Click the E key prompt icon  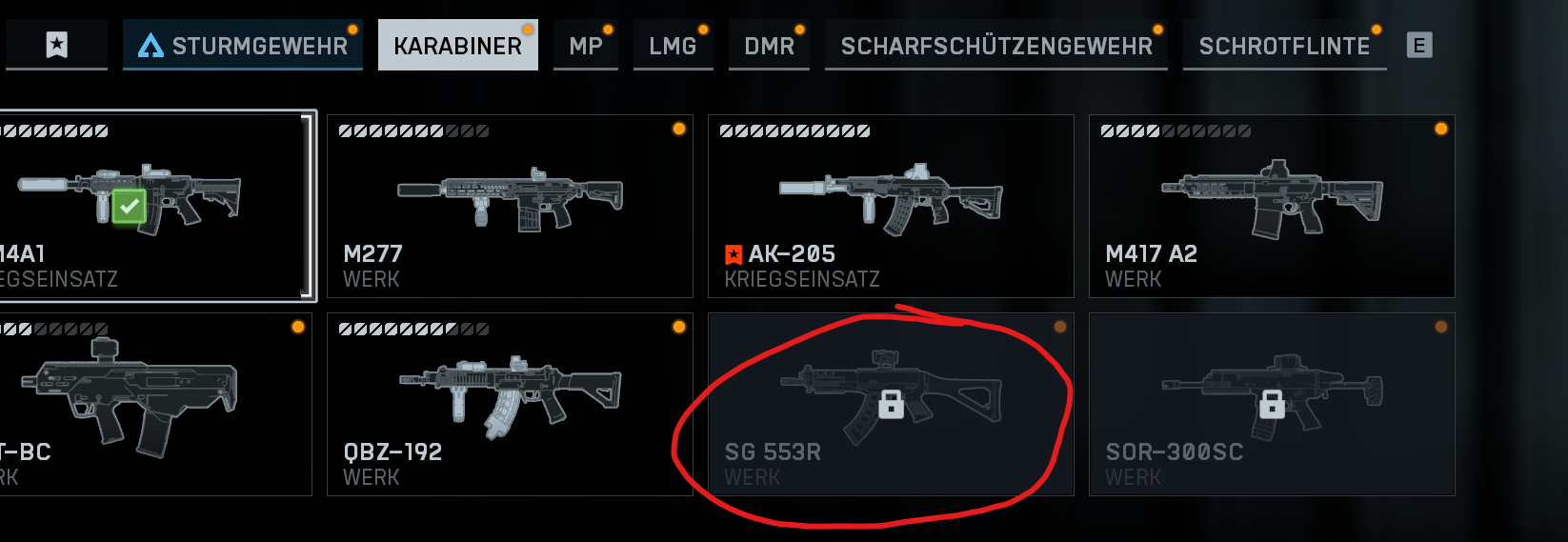click(1419, 45)
